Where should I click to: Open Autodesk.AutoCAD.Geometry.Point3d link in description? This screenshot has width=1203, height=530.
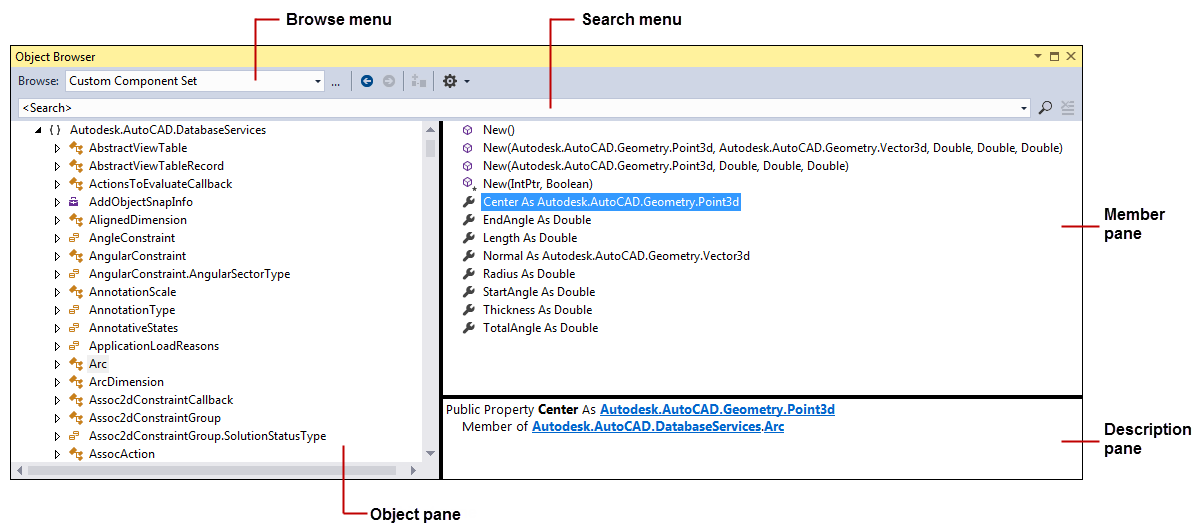(x=717, y=409)
